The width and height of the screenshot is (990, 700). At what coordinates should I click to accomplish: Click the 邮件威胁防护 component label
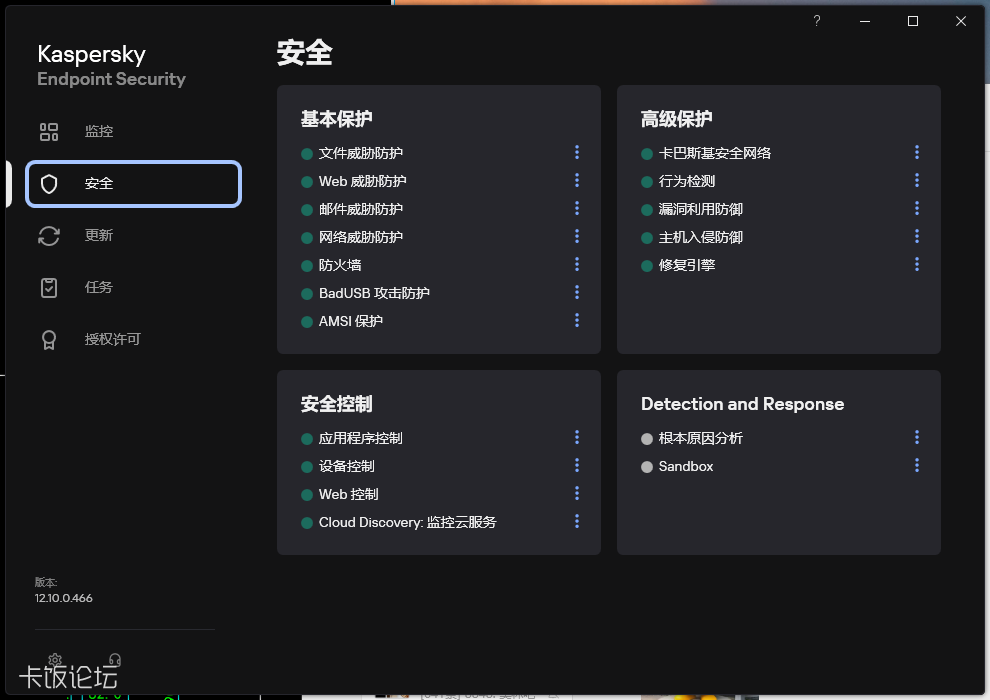click(361, 210)
